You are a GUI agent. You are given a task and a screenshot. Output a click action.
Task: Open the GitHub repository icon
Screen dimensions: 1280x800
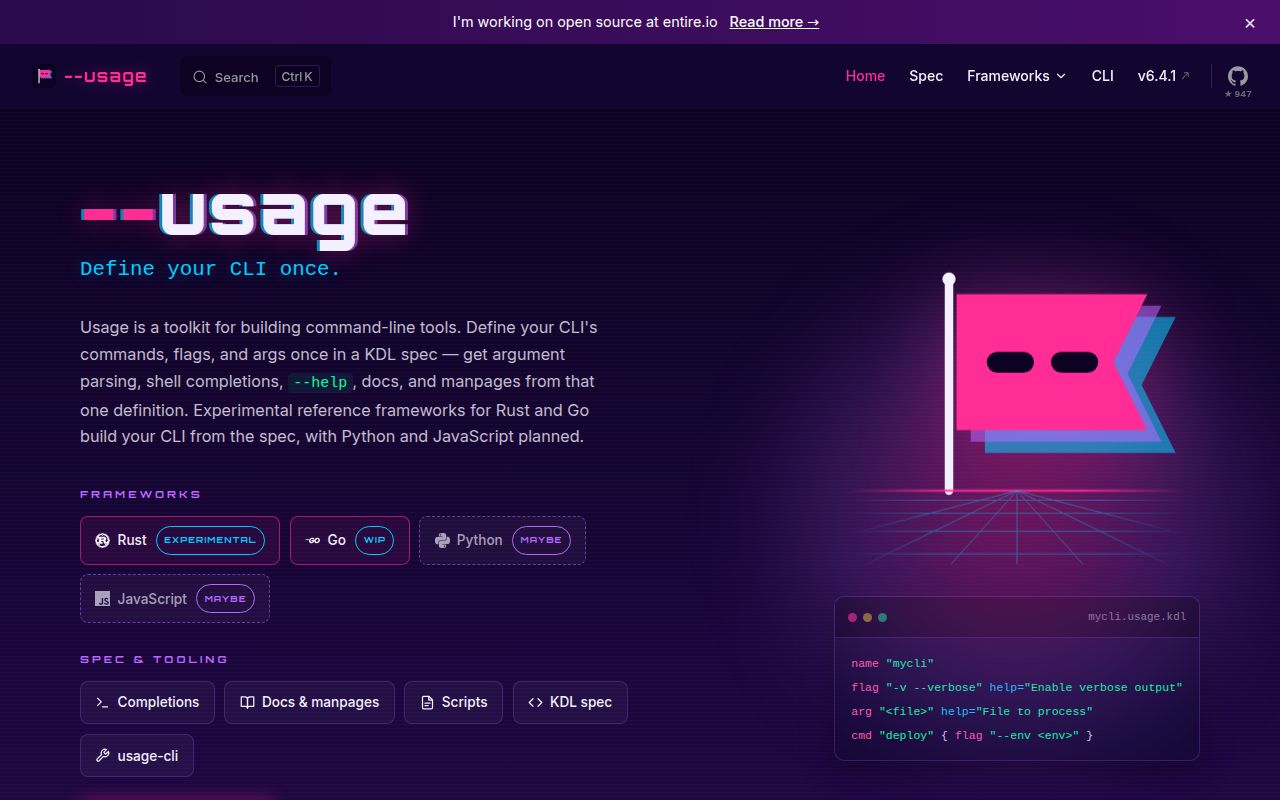pos(1238,76)
